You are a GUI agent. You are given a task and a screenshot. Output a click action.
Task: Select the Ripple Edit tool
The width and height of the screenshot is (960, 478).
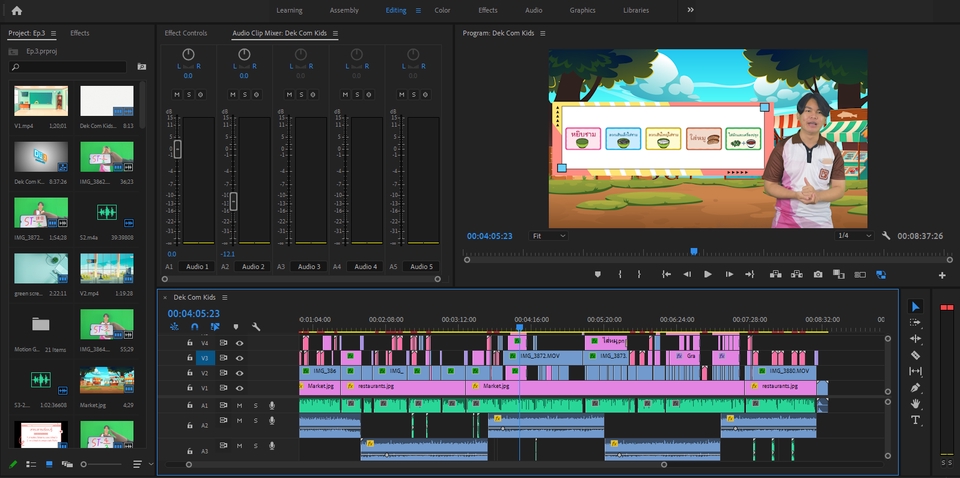coord(915,339)
